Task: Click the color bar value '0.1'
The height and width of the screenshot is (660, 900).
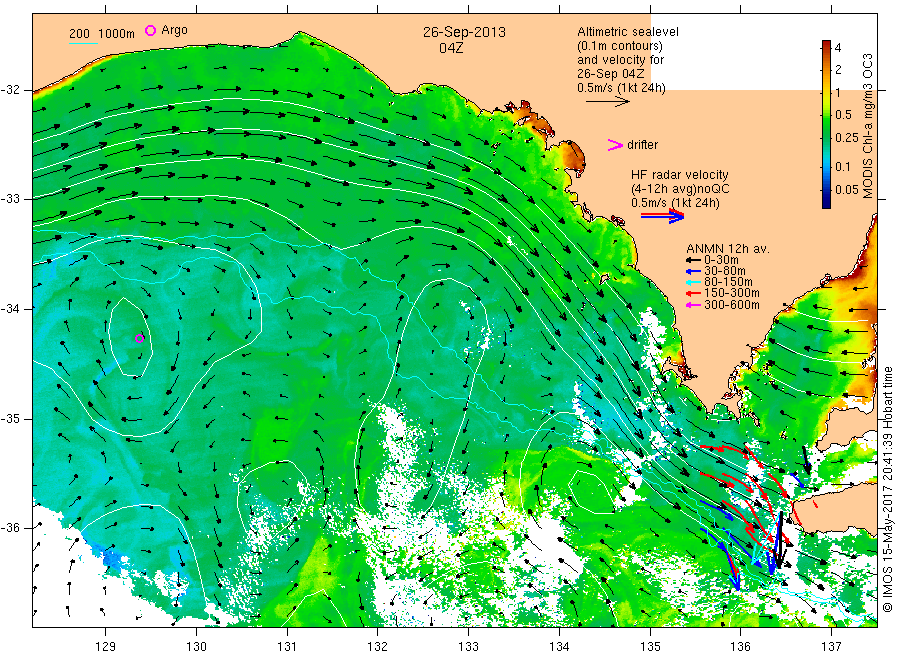Action: 843,167
